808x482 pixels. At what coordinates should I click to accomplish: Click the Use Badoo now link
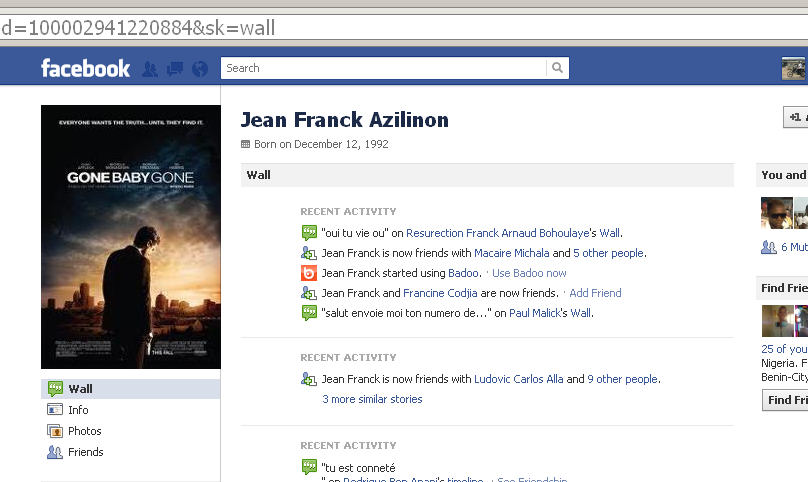(529, 273)
